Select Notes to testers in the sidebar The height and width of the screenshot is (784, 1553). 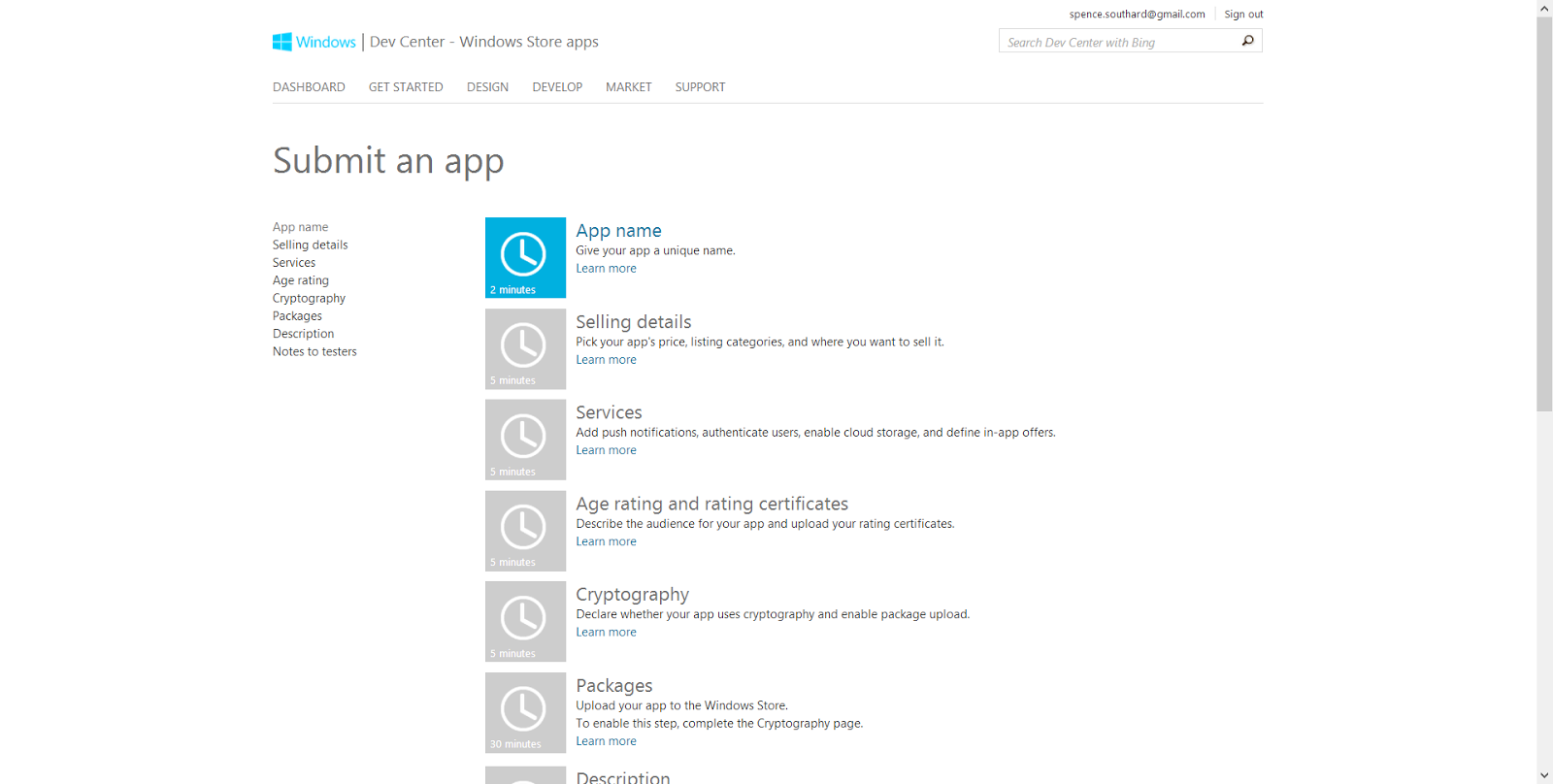point(314,351)
